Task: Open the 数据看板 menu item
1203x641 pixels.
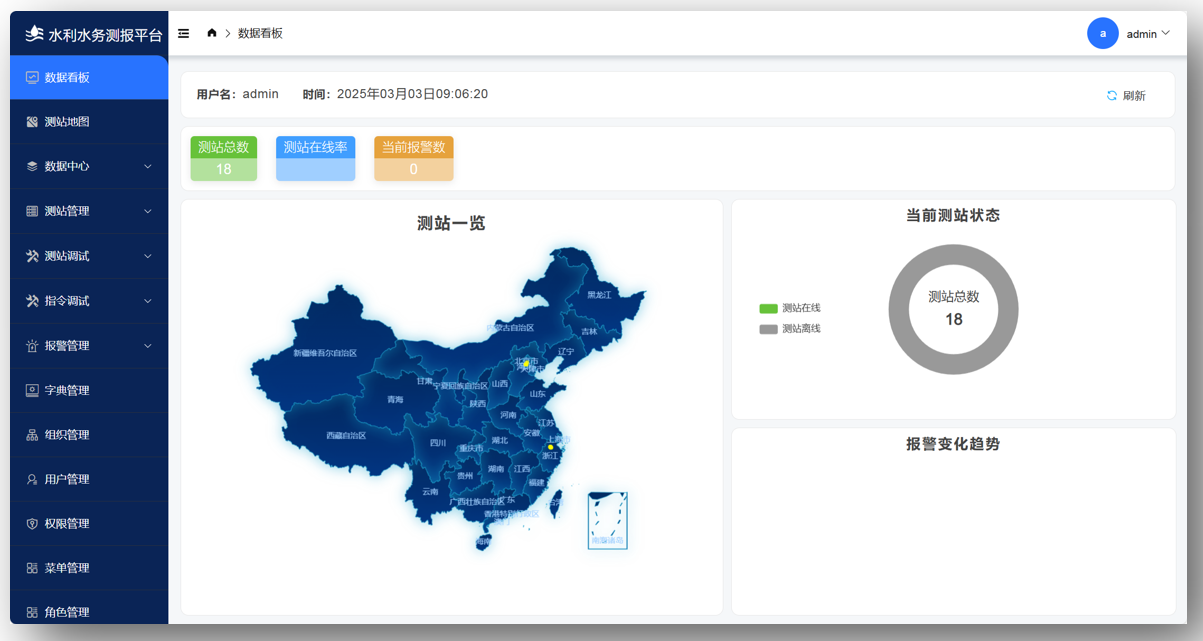Action: point(89,77)
